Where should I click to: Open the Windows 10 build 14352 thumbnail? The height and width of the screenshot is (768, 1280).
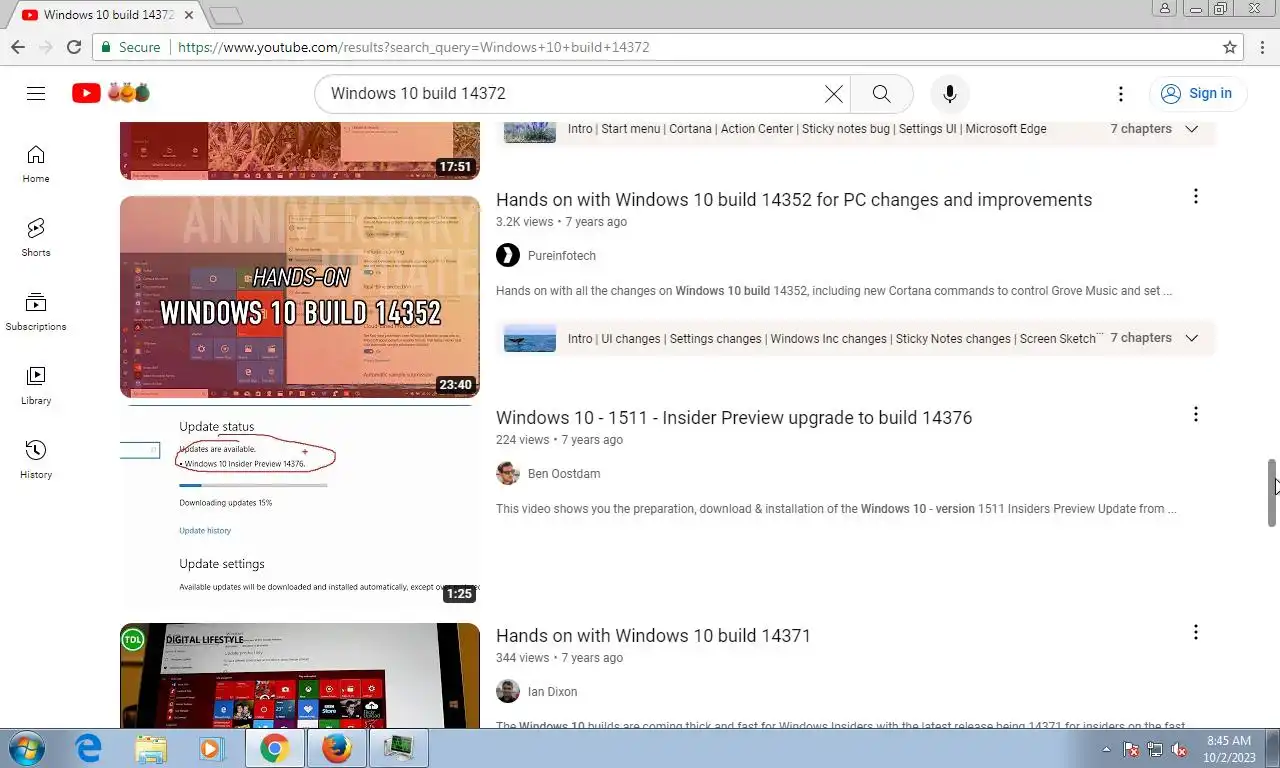point(300,297)
